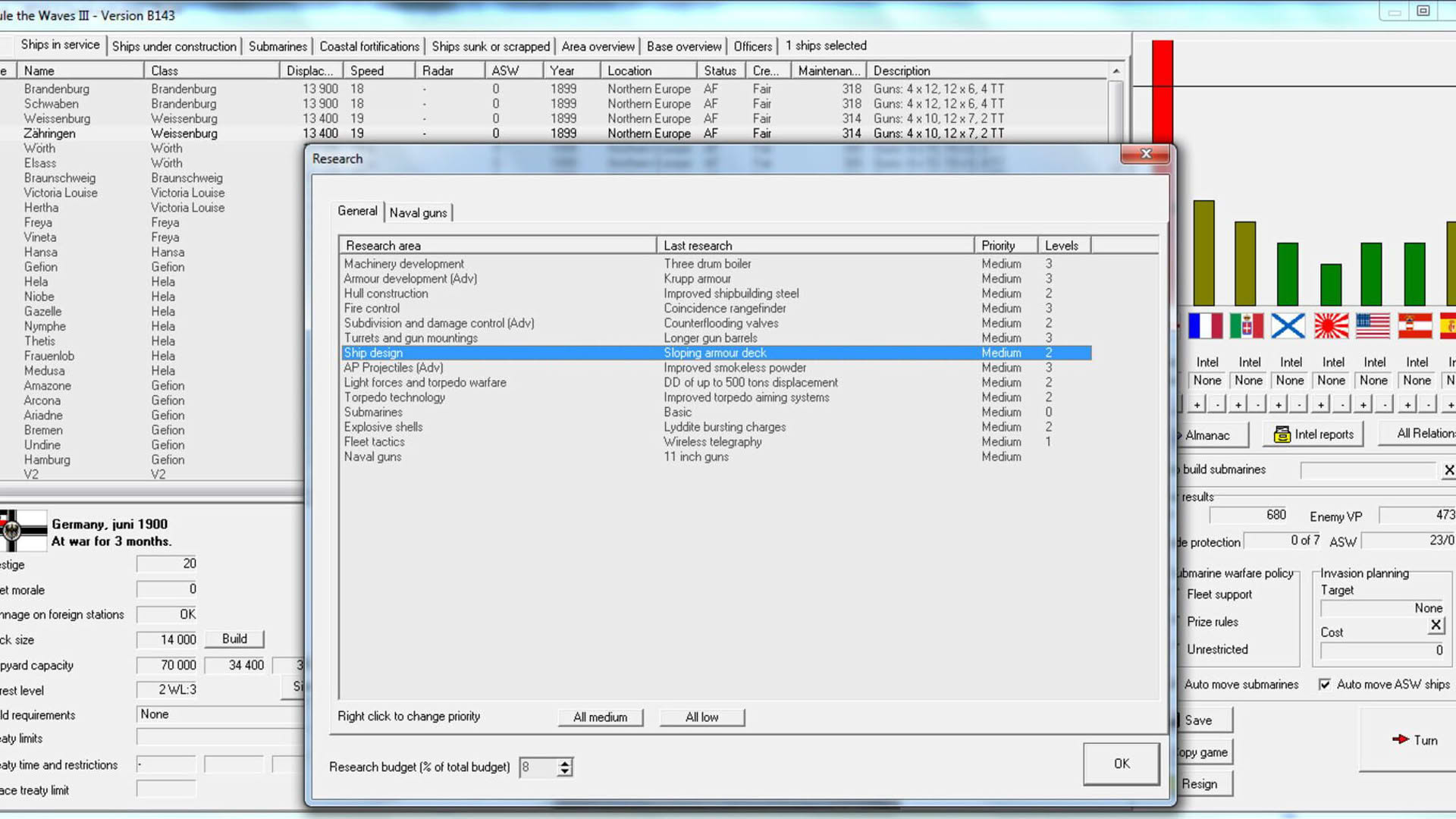Clear invasion target with X button
Image resolution: width=1456 pixels, height=819 pixels.
click(1436, 625)
